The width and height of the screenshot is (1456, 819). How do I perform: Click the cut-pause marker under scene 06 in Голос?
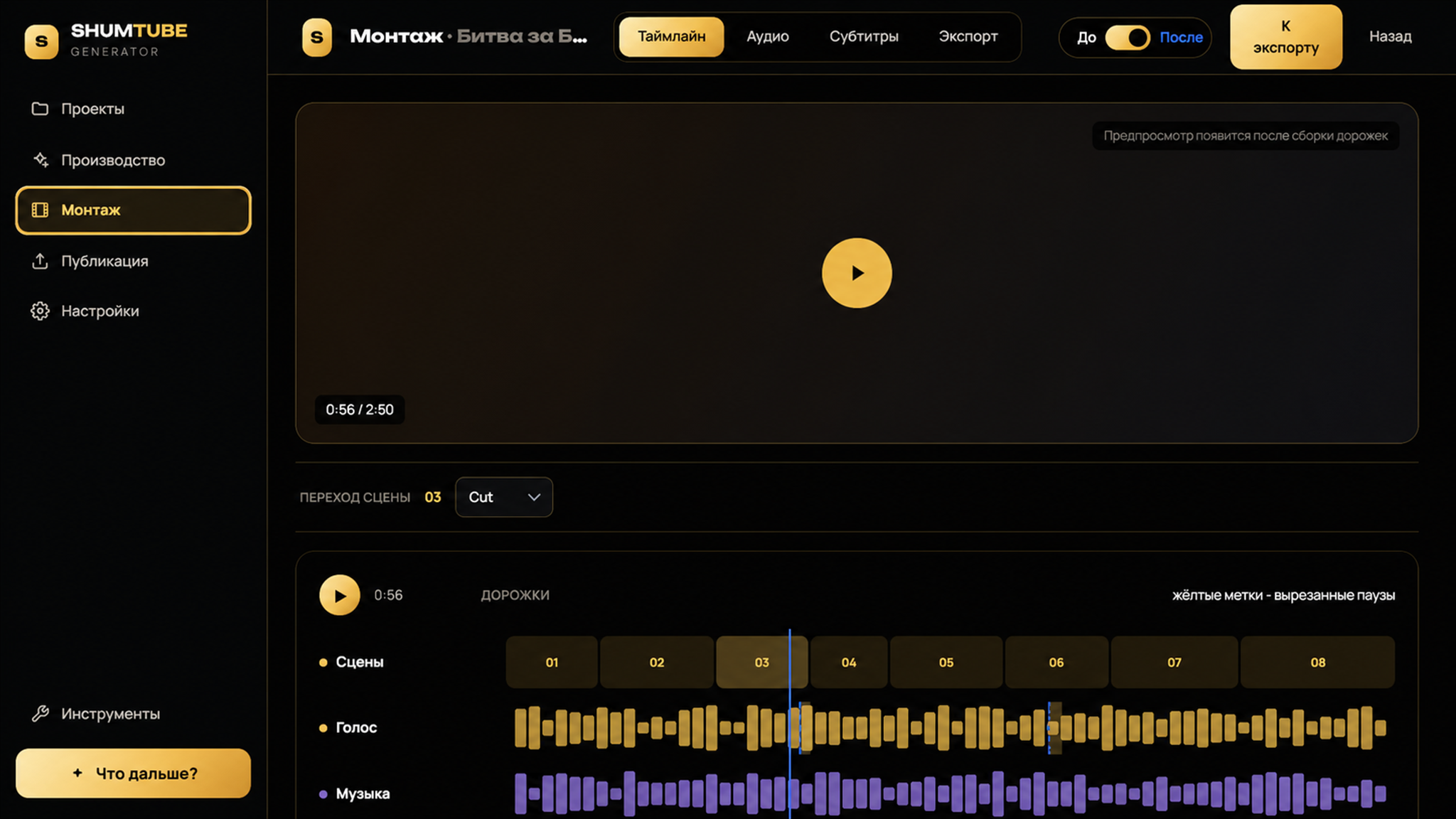tap(1055, 728)
